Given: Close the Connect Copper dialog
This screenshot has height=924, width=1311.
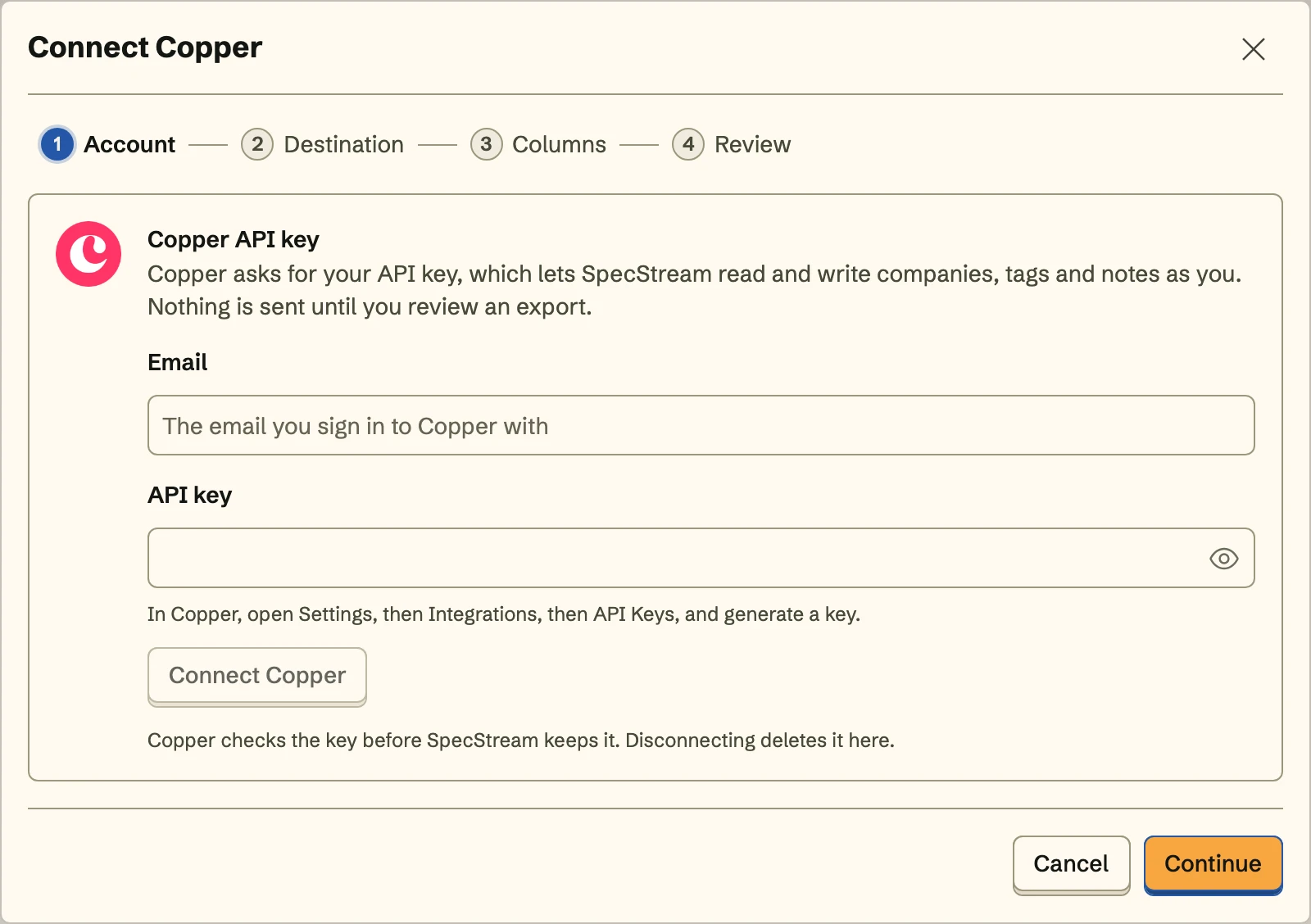Looking at the screenshot, I should [1253, 49].
